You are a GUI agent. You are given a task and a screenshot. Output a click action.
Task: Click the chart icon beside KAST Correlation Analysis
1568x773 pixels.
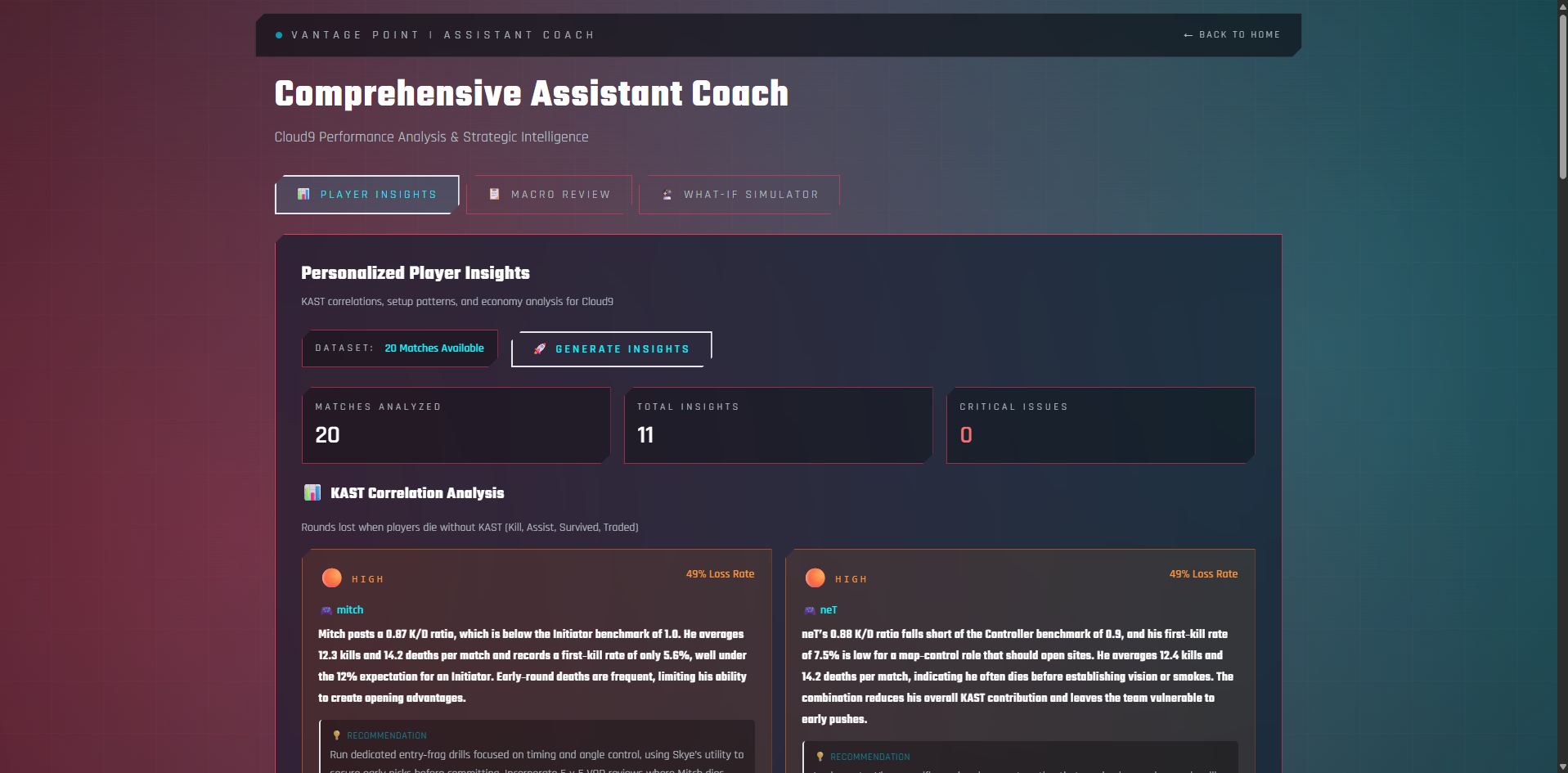coord(312,492)
